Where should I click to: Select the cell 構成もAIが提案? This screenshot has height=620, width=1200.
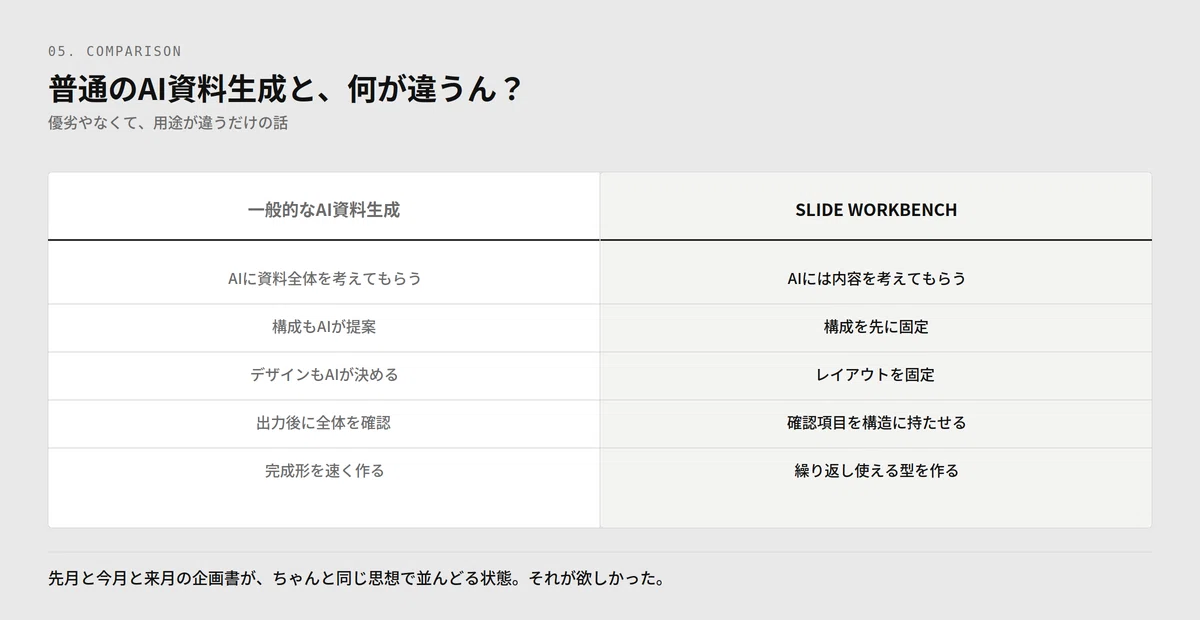[324, 327]
